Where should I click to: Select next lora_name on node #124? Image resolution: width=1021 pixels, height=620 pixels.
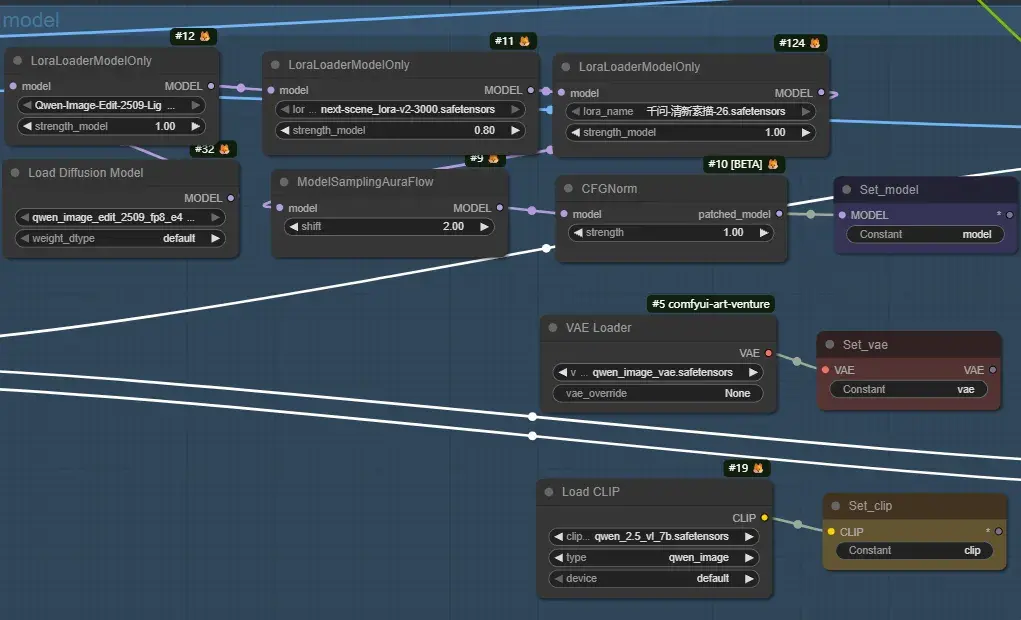806,111
